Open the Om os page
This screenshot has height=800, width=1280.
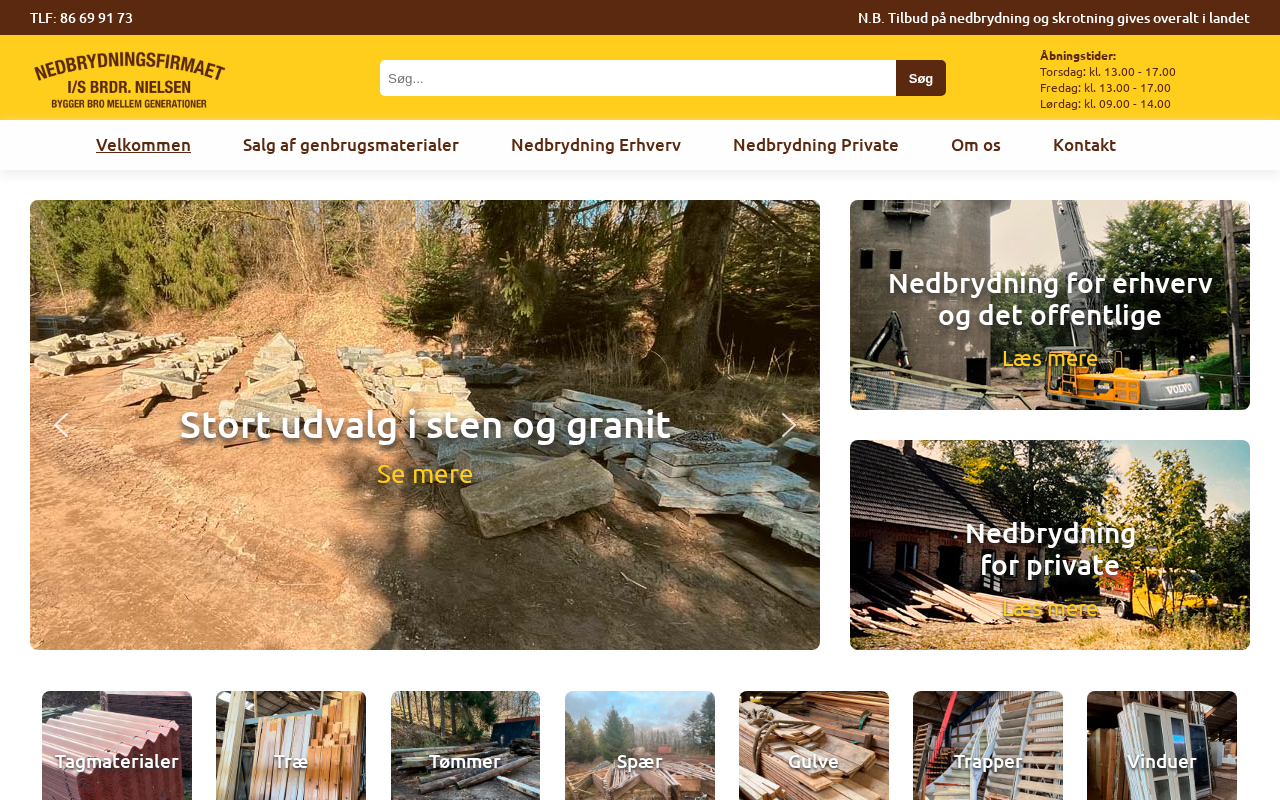976,145
